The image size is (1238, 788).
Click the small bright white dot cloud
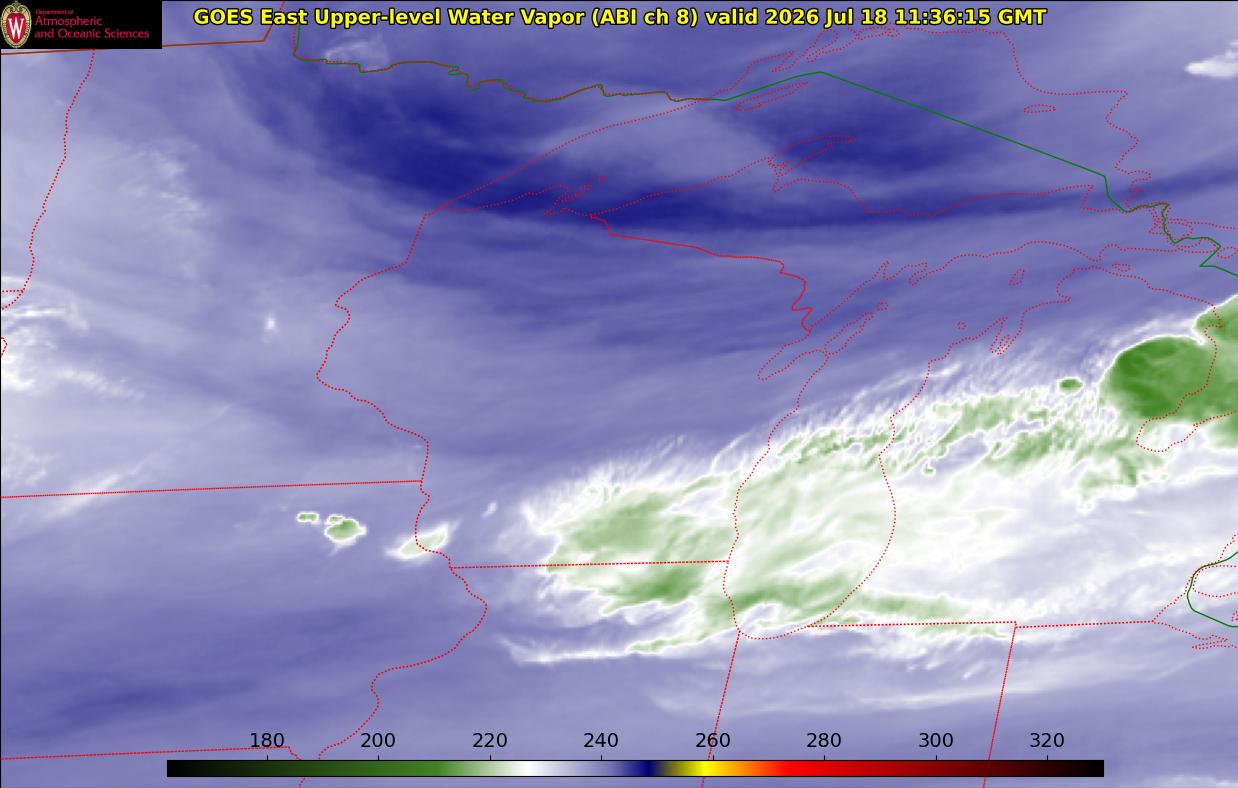pyautogui.click(x=270, y=323)
